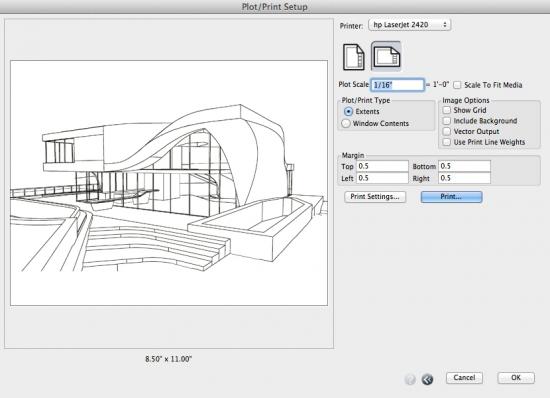The image size is (550, 398).
Task: Enable Include Background checkbox
Action: point(447,121)
